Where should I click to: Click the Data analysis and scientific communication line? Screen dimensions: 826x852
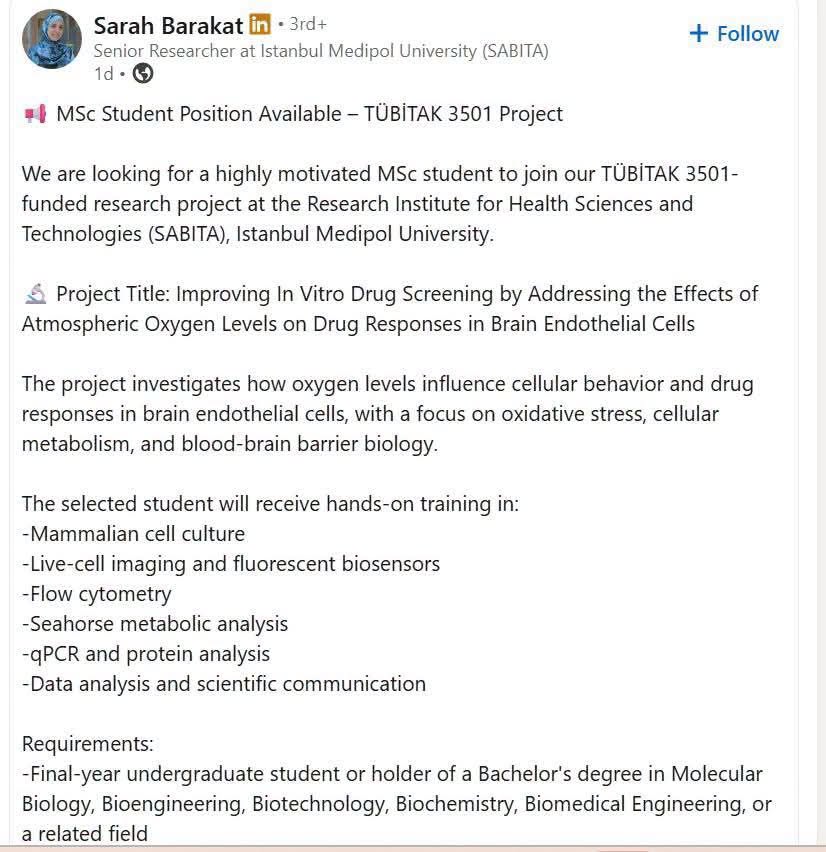[x=224, y=684]
